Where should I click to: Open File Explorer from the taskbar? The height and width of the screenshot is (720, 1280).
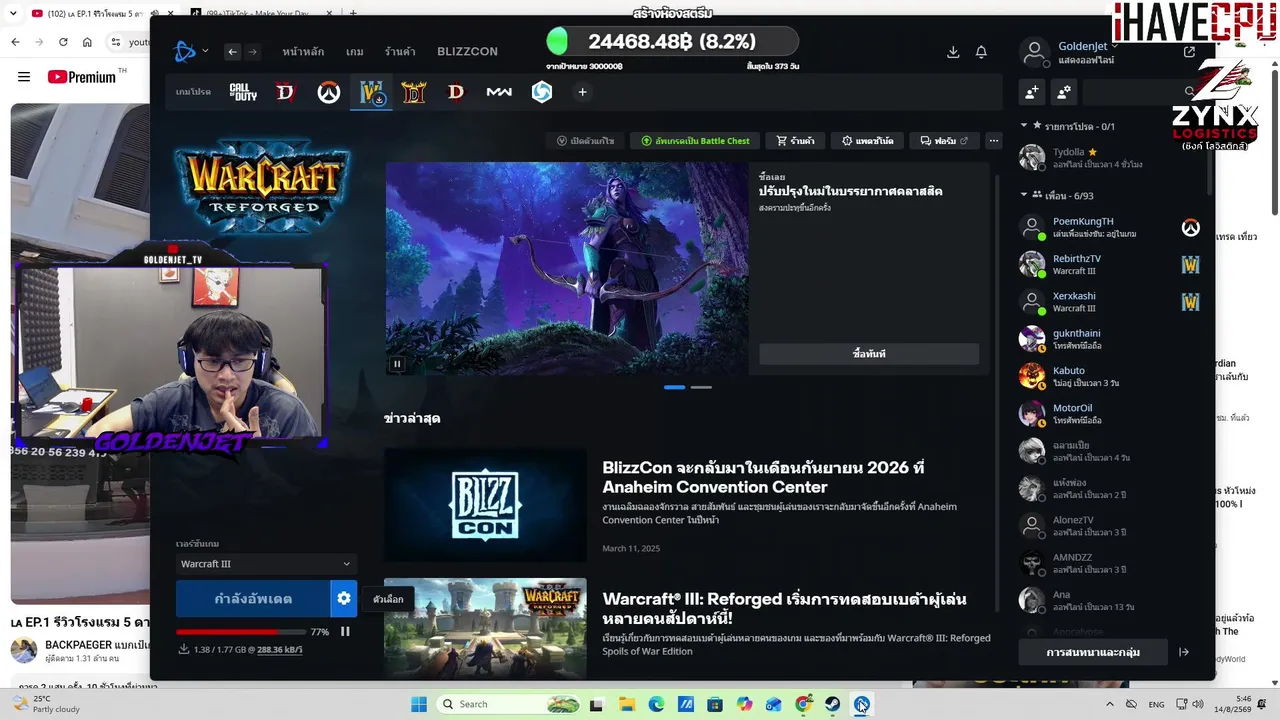pos(627,704)
